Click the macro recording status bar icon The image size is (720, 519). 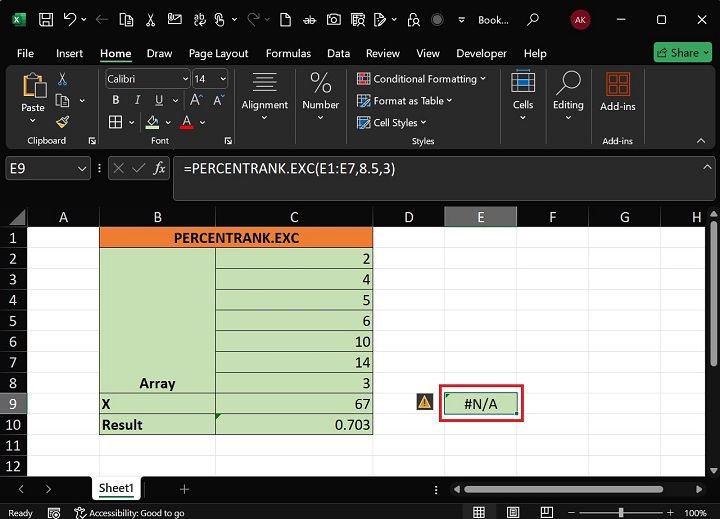[54, 513]
